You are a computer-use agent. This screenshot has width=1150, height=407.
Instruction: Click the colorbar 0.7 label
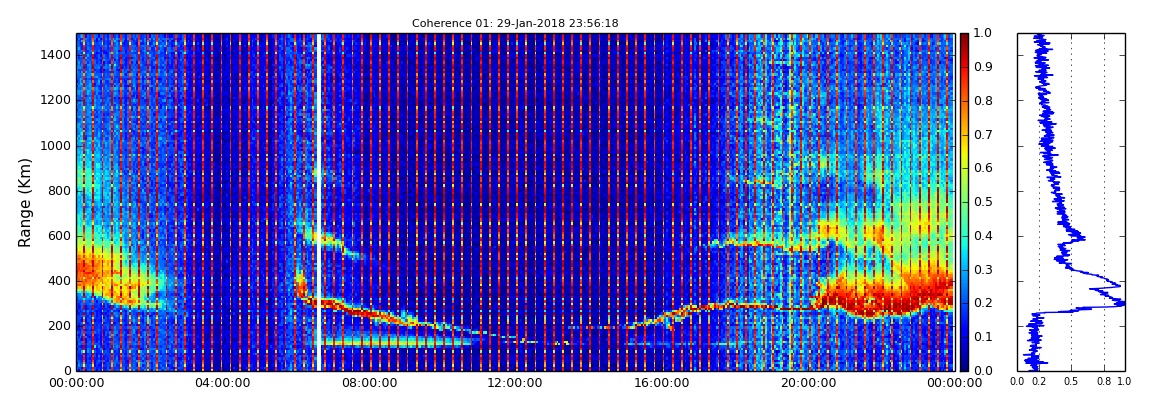click(981, 135)
